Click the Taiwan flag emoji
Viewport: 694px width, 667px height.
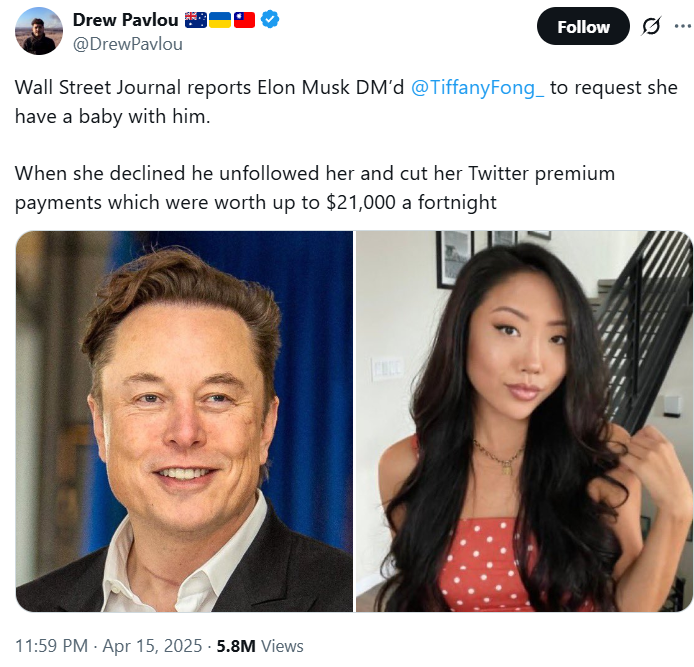pyautogui.click(x=244, y=21)
